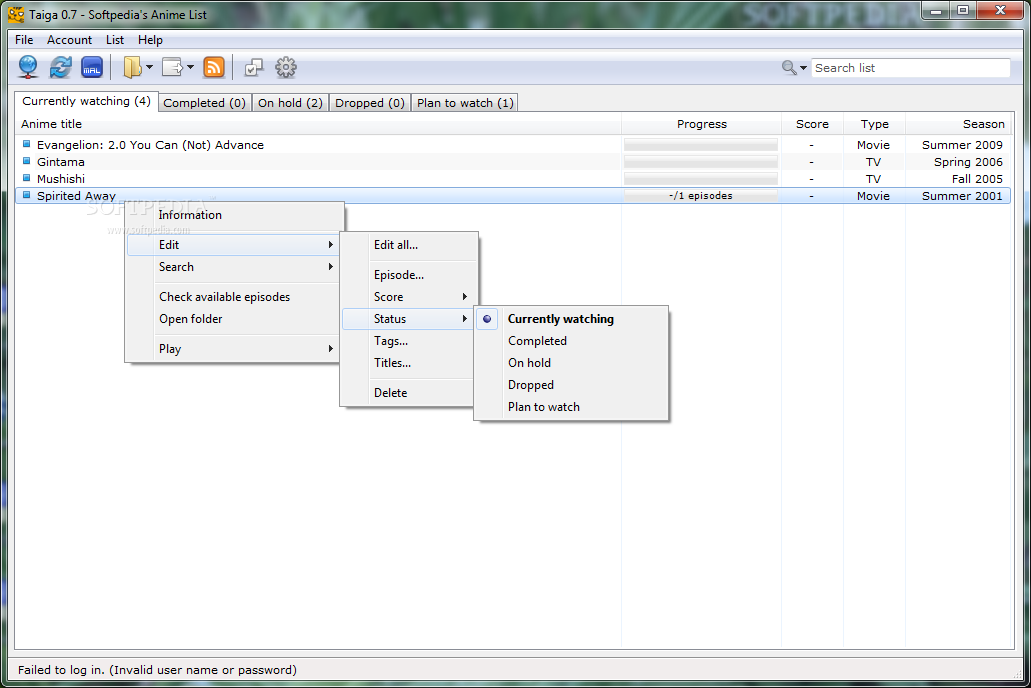Click Spirited Away -/1 episodes progress bar
The image size is (1031, 688).
[x=701, y=196]
